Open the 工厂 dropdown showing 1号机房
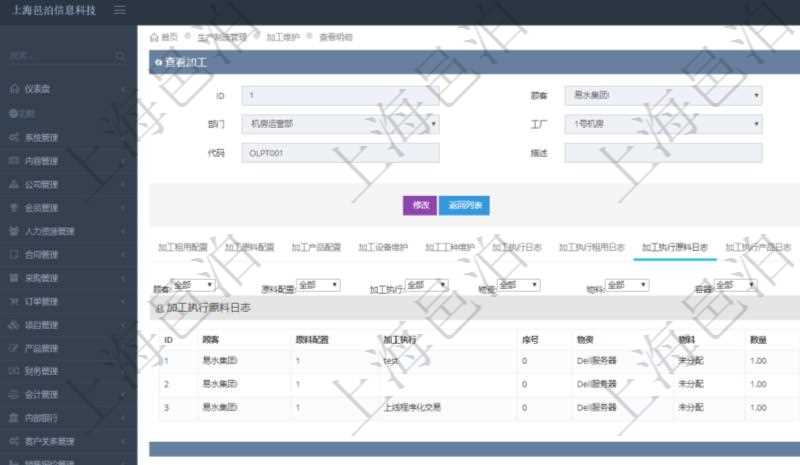 663,124
